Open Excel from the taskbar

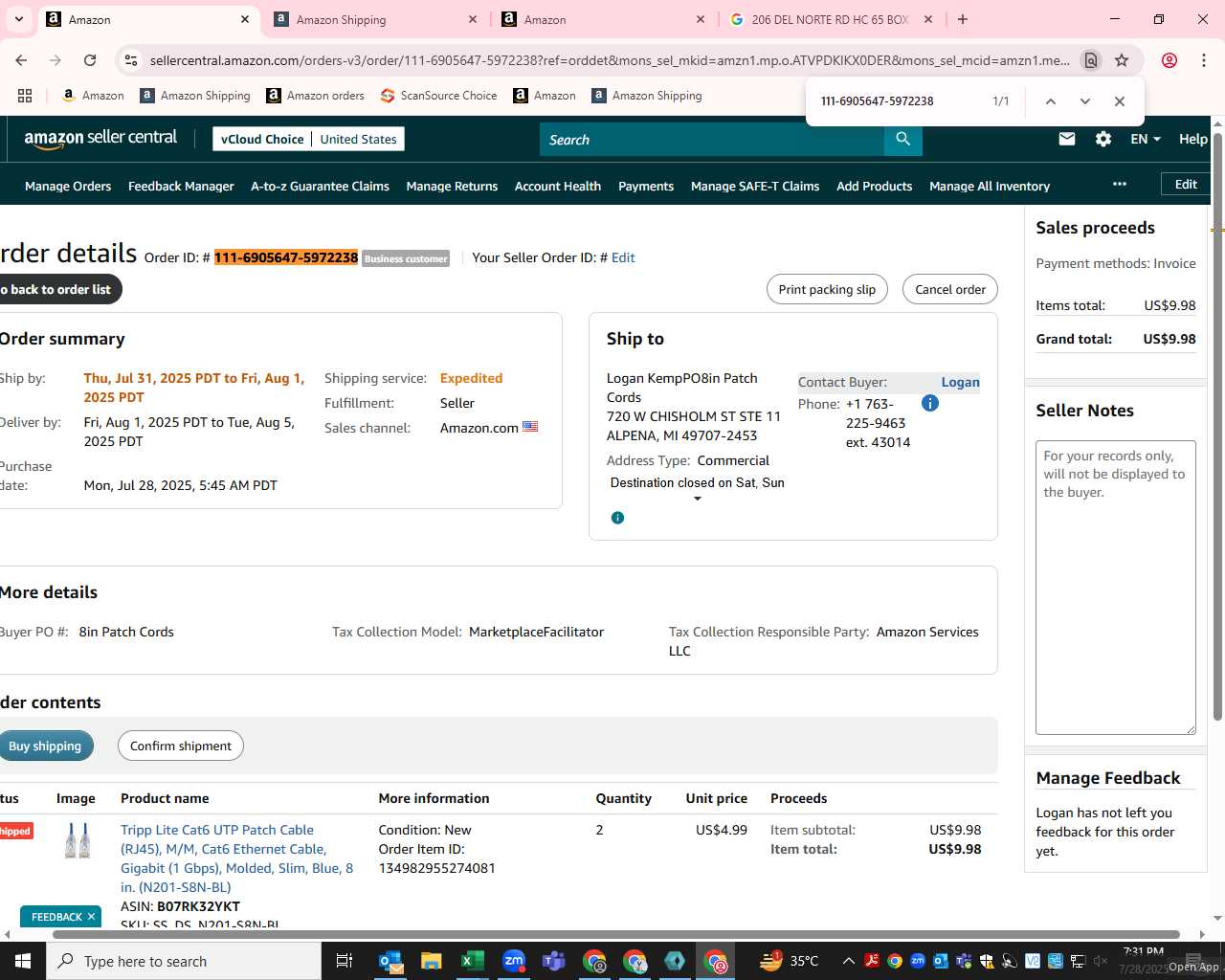point(472,961)
